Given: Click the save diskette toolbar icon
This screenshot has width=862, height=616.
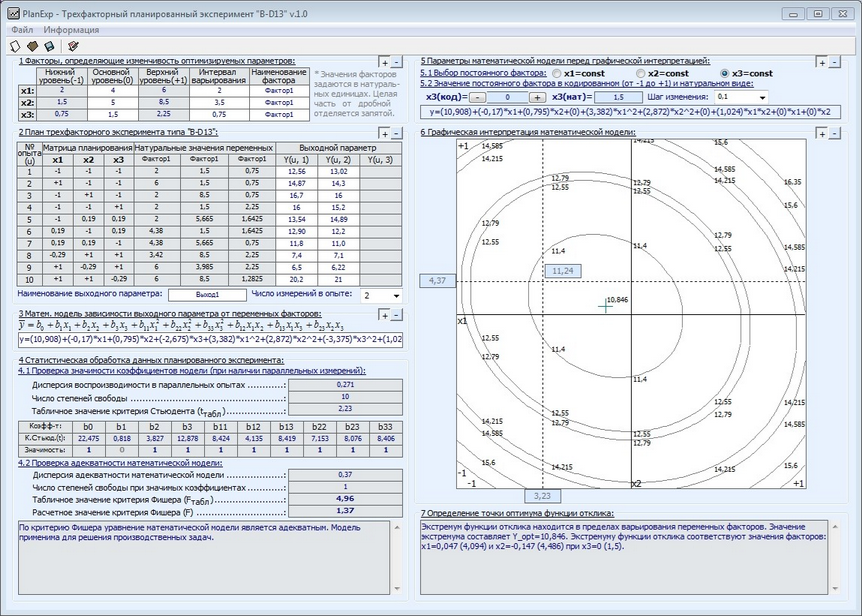Looking at the screenshot, I should (x=47, y=46).
